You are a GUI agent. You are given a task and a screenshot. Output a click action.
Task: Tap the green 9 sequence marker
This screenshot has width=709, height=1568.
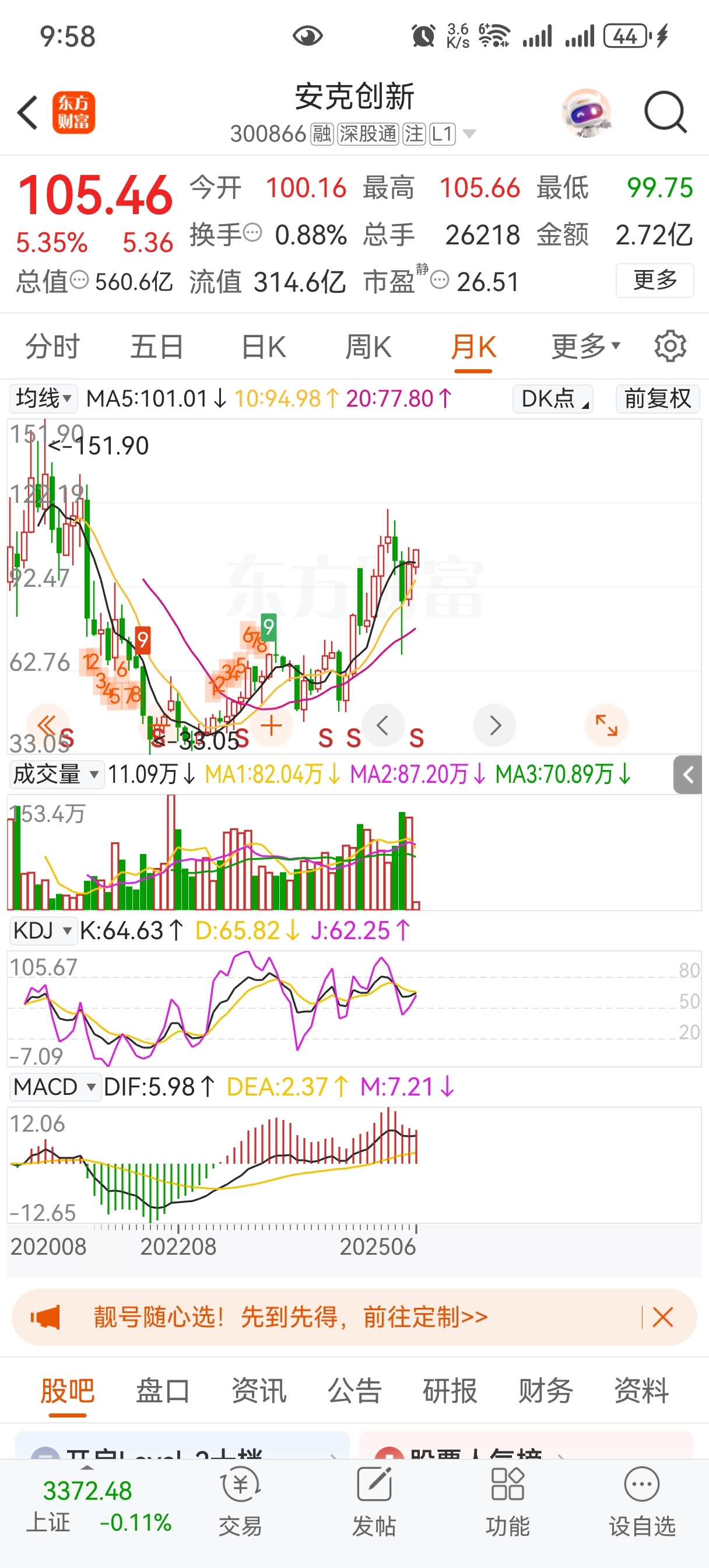[268, 627]
